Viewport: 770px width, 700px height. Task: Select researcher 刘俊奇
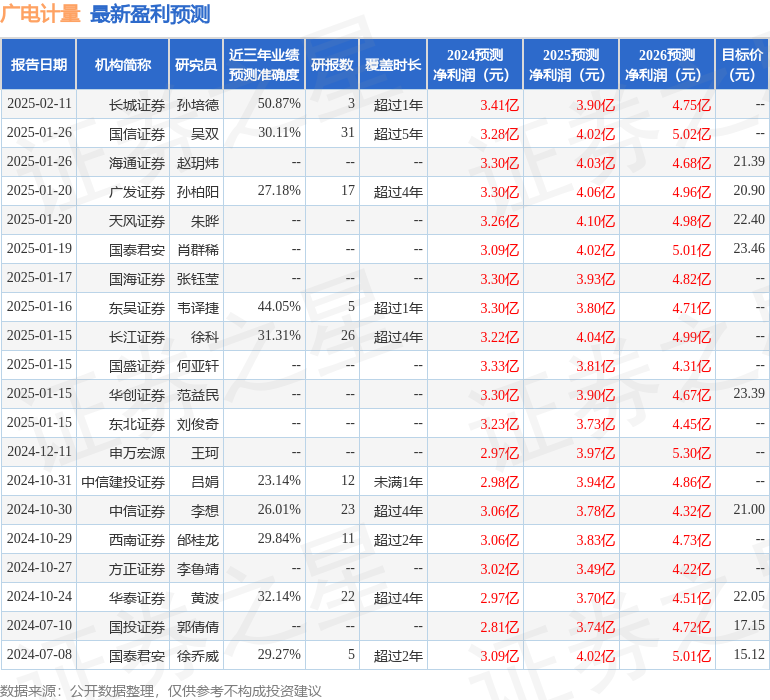tap(198, 423)
